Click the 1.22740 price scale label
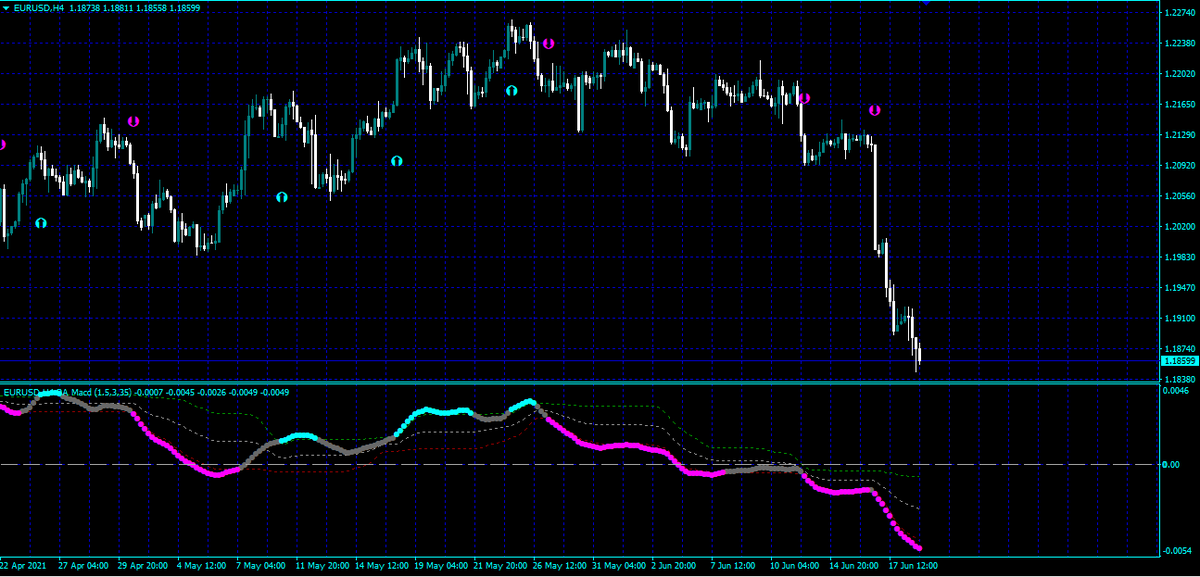This screenshot has height=577, width=1200. click(1180, 12)
